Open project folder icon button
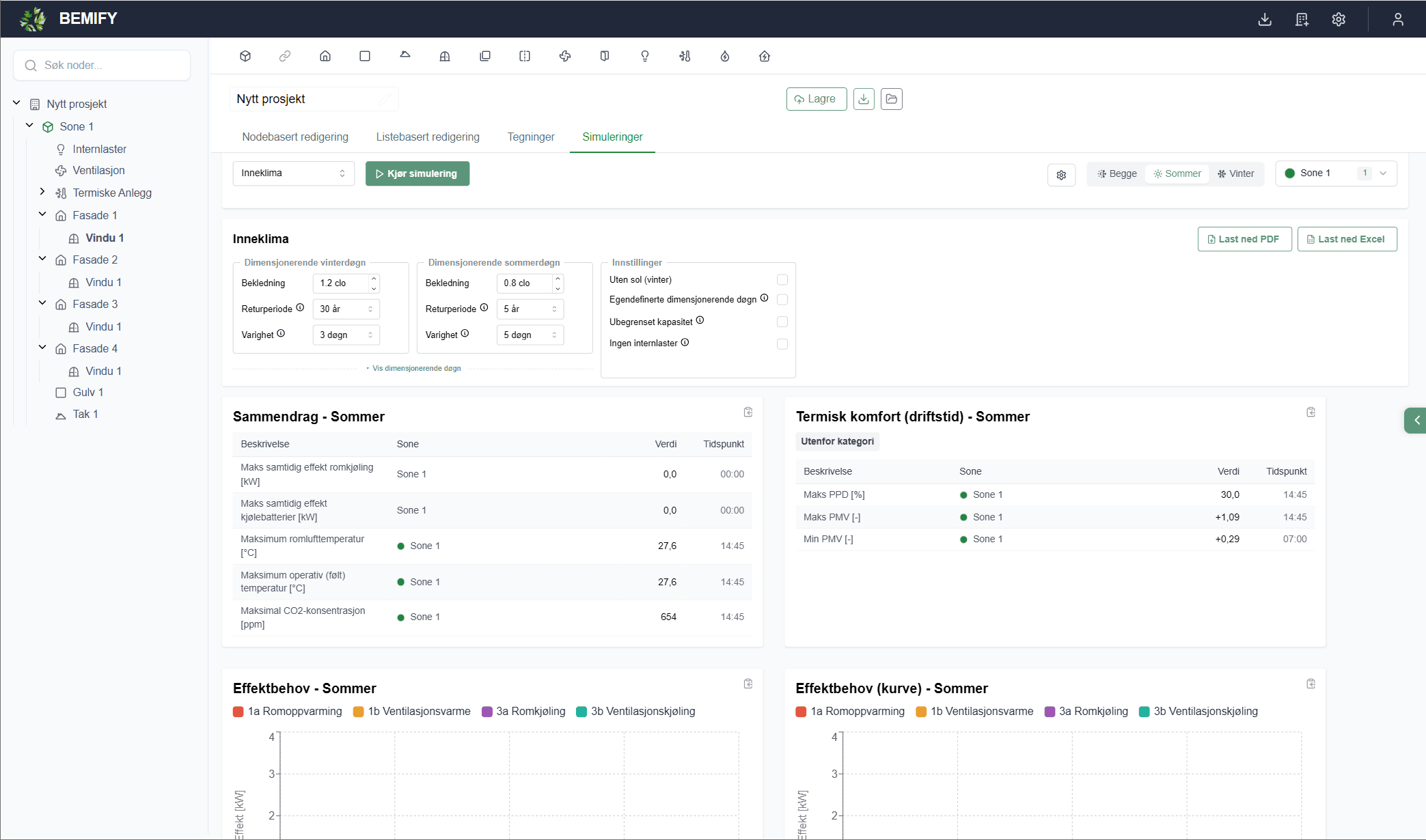This screenshot has height=840, width=1426. coord(892,99)
